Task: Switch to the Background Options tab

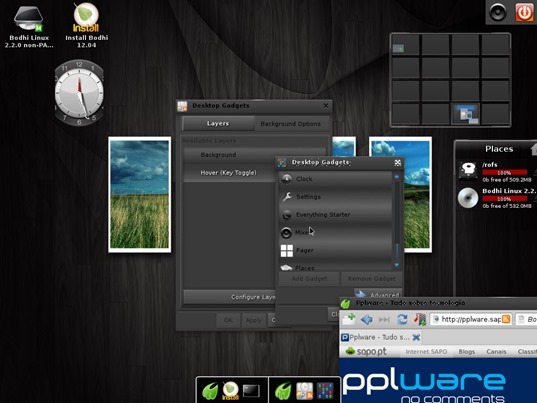Action: coord(290,124)
